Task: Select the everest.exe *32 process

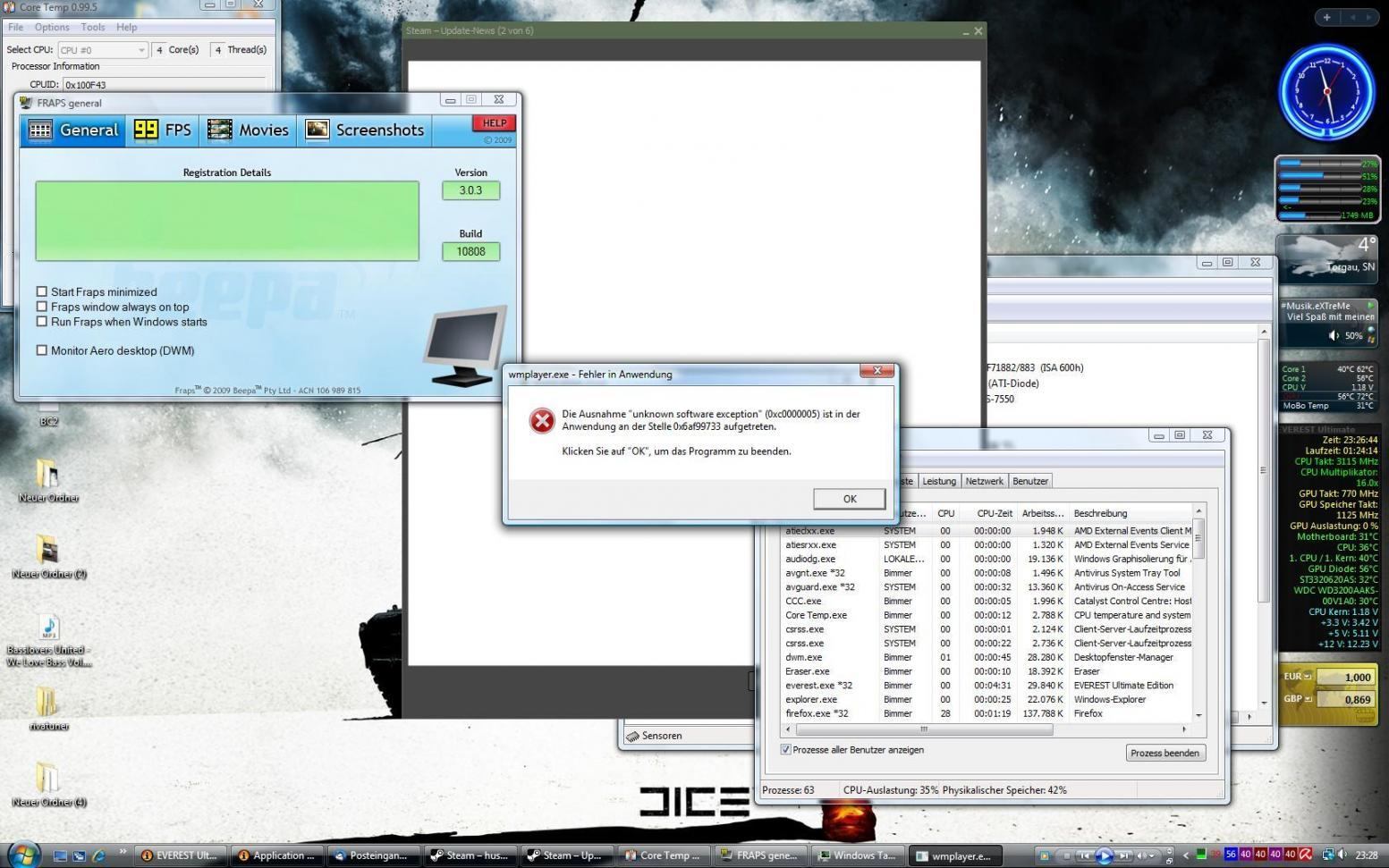Action: click(988, 686)
